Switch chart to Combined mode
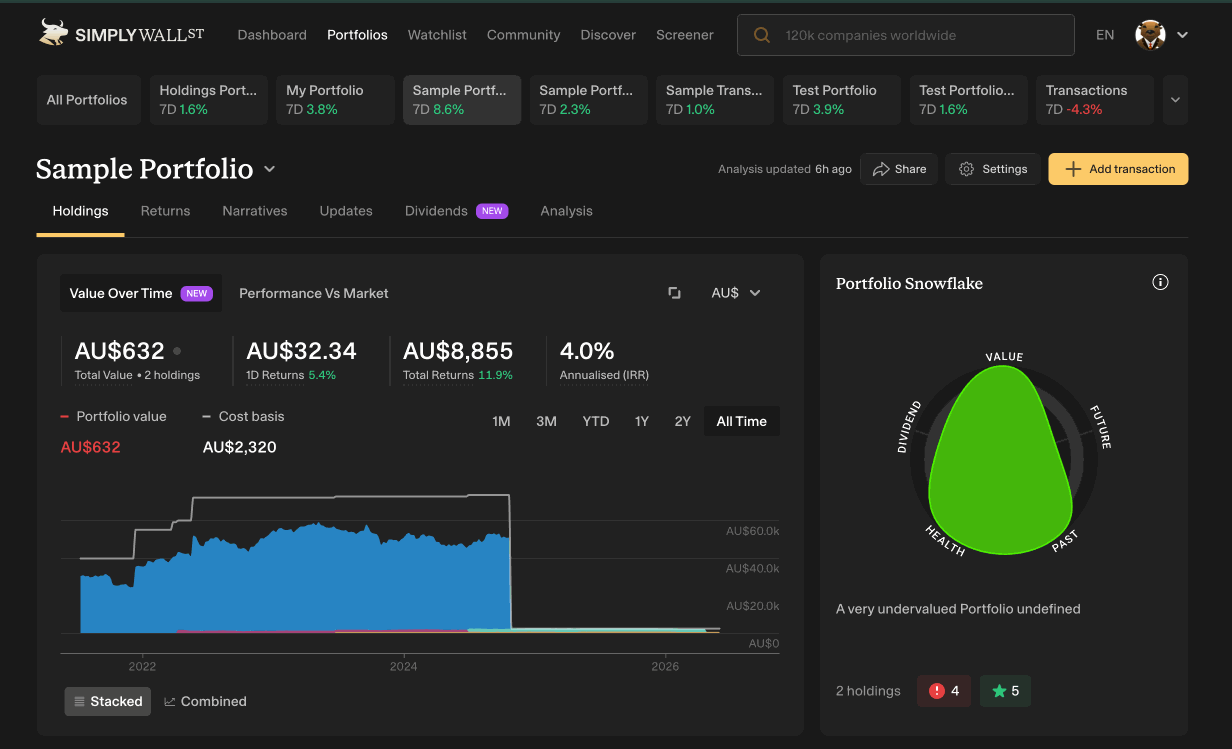Screen dimensions: 1232x749 coord(205,701)
